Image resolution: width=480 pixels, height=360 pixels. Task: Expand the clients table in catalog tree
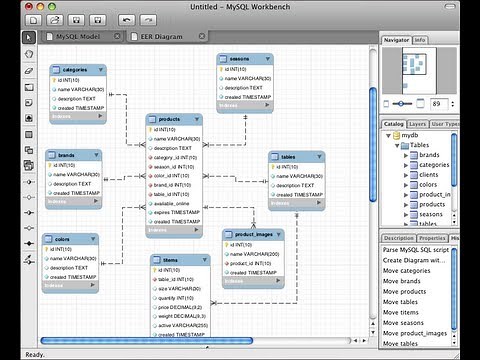[x=406, y=175]
